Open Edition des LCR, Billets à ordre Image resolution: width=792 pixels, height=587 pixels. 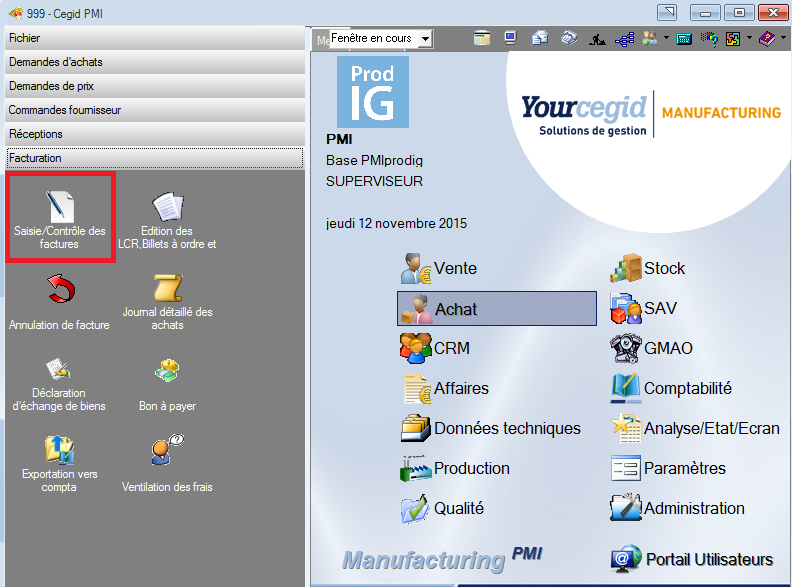click(x=167, y=220)
